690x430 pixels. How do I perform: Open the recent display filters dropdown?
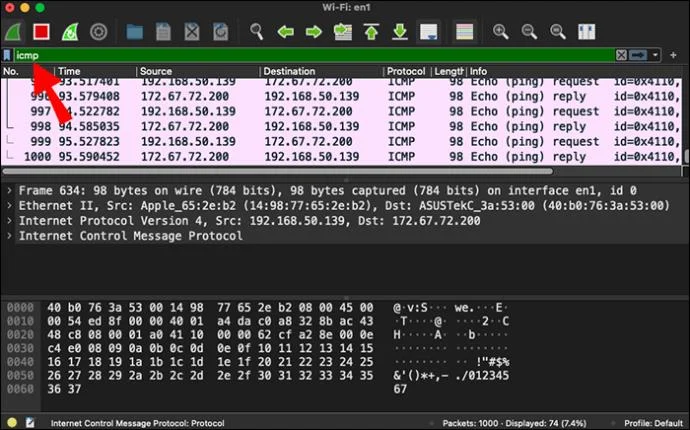click(655, 55)
